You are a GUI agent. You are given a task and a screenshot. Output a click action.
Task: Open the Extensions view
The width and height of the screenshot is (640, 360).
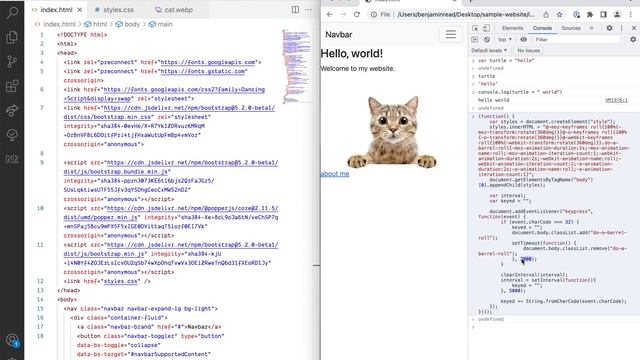click(x=12, y=86)
